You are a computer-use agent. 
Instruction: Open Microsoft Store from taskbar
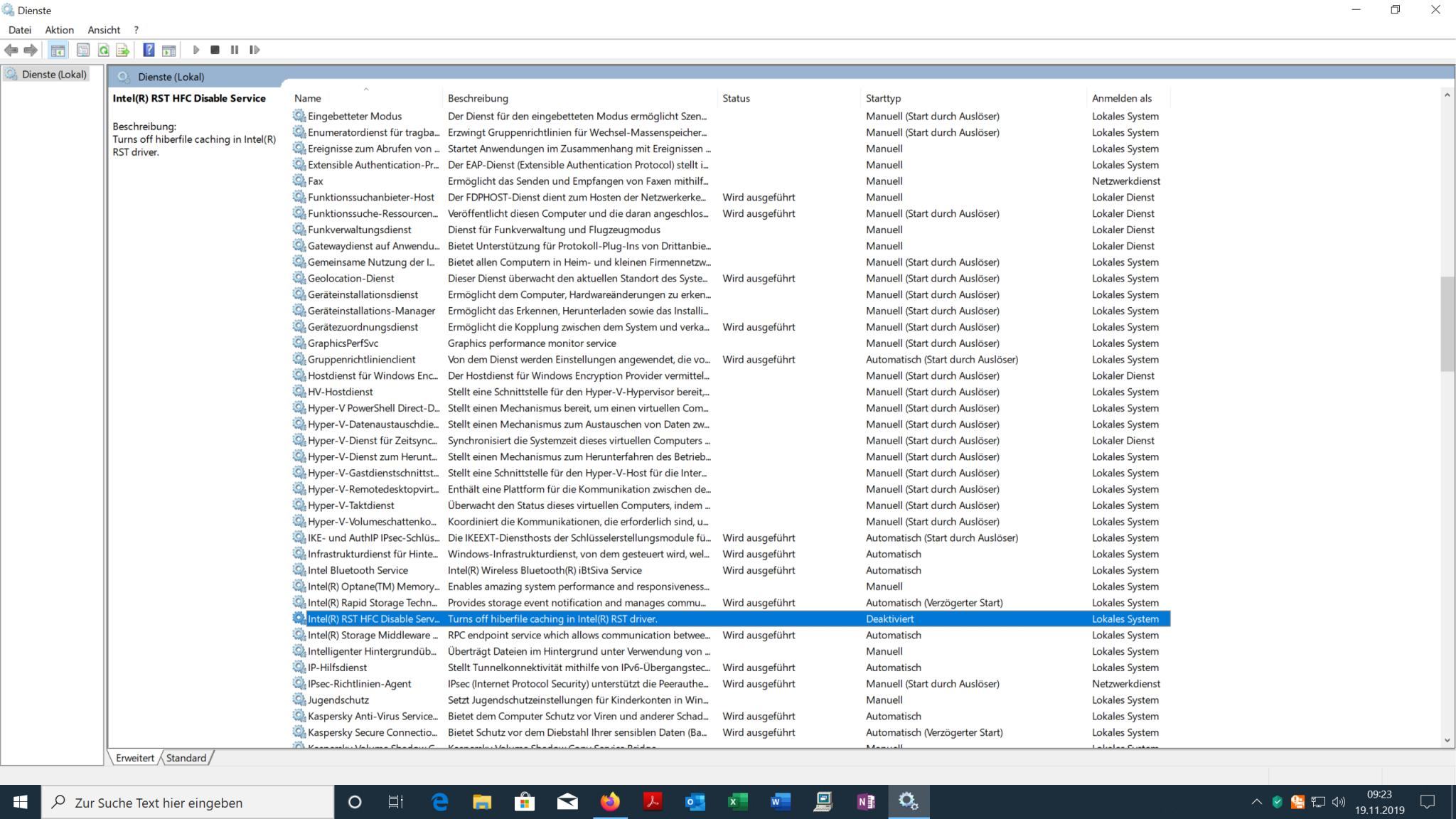tap(525, 802)
